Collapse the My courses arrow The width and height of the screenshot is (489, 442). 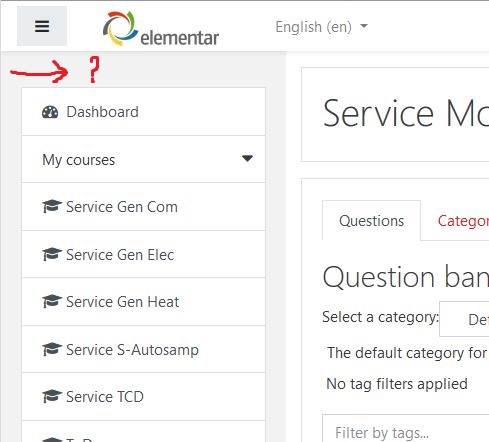pyautogui.click(x=247, y=158)
